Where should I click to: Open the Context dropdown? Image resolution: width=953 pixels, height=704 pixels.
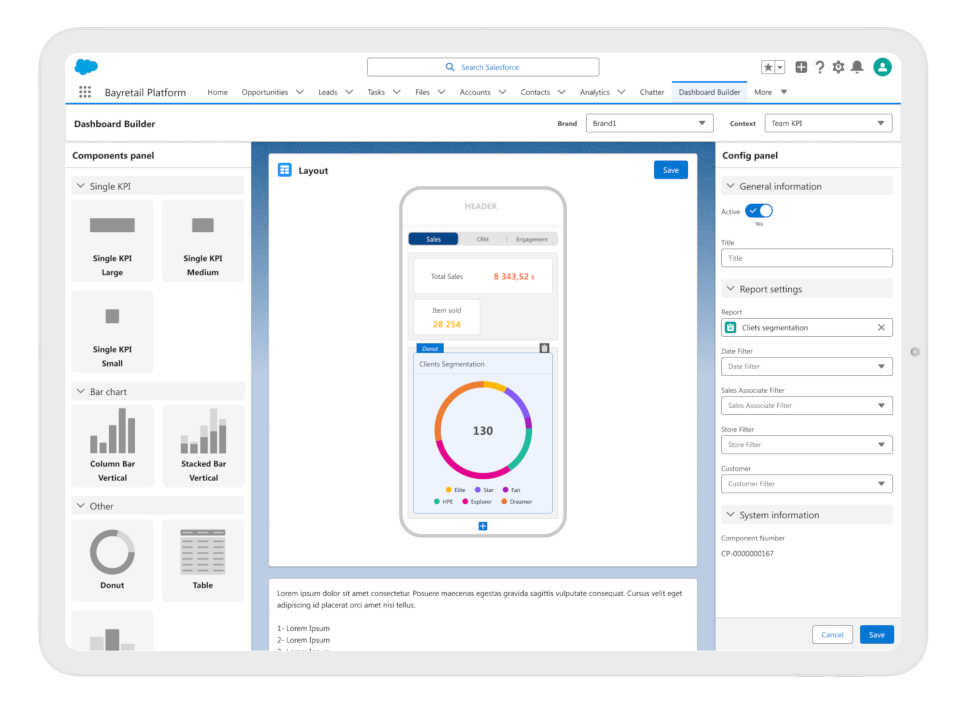(x=828, y=123)
